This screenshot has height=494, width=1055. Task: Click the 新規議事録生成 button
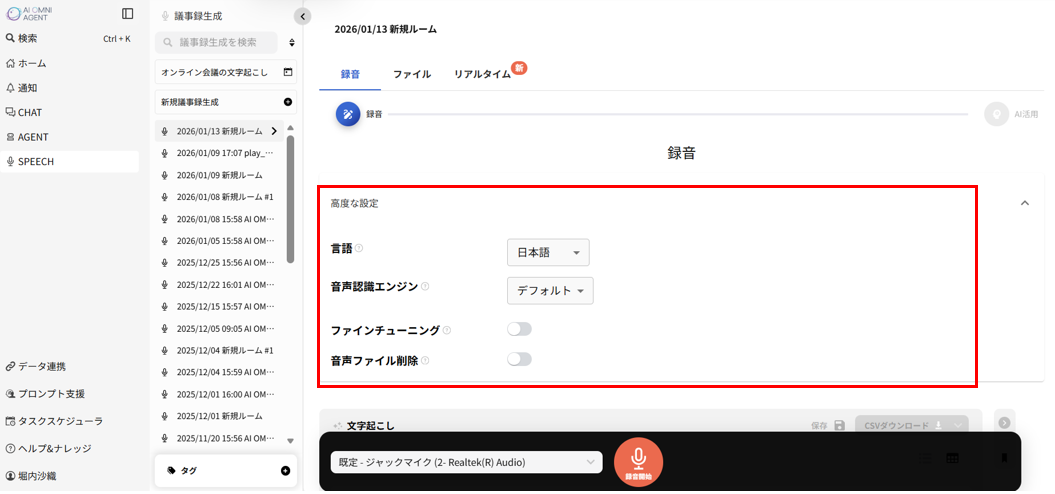click(x=225, y=102)
